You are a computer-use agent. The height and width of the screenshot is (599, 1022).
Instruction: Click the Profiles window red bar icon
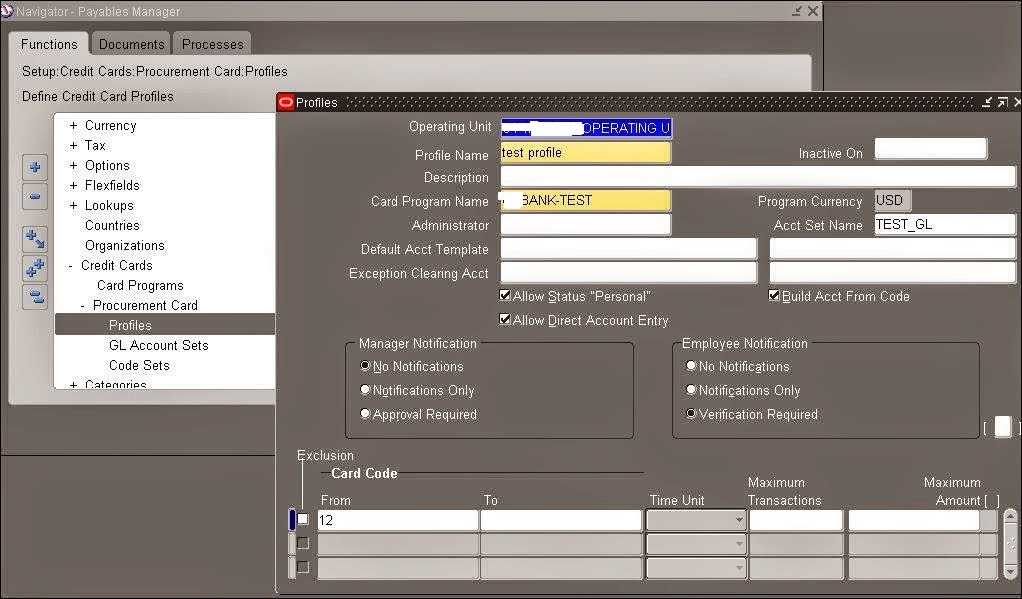coord(286,102)
